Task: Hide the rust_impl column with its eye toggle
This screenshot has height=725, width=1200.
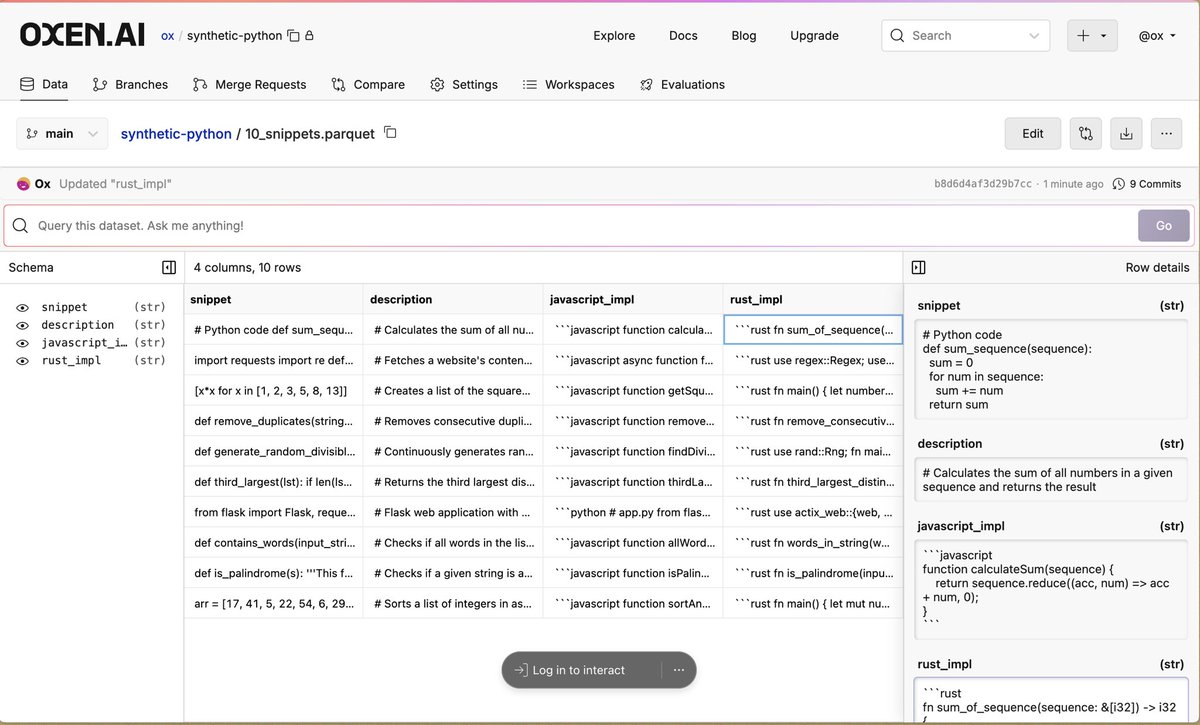Action: click(x=22, y=361)
